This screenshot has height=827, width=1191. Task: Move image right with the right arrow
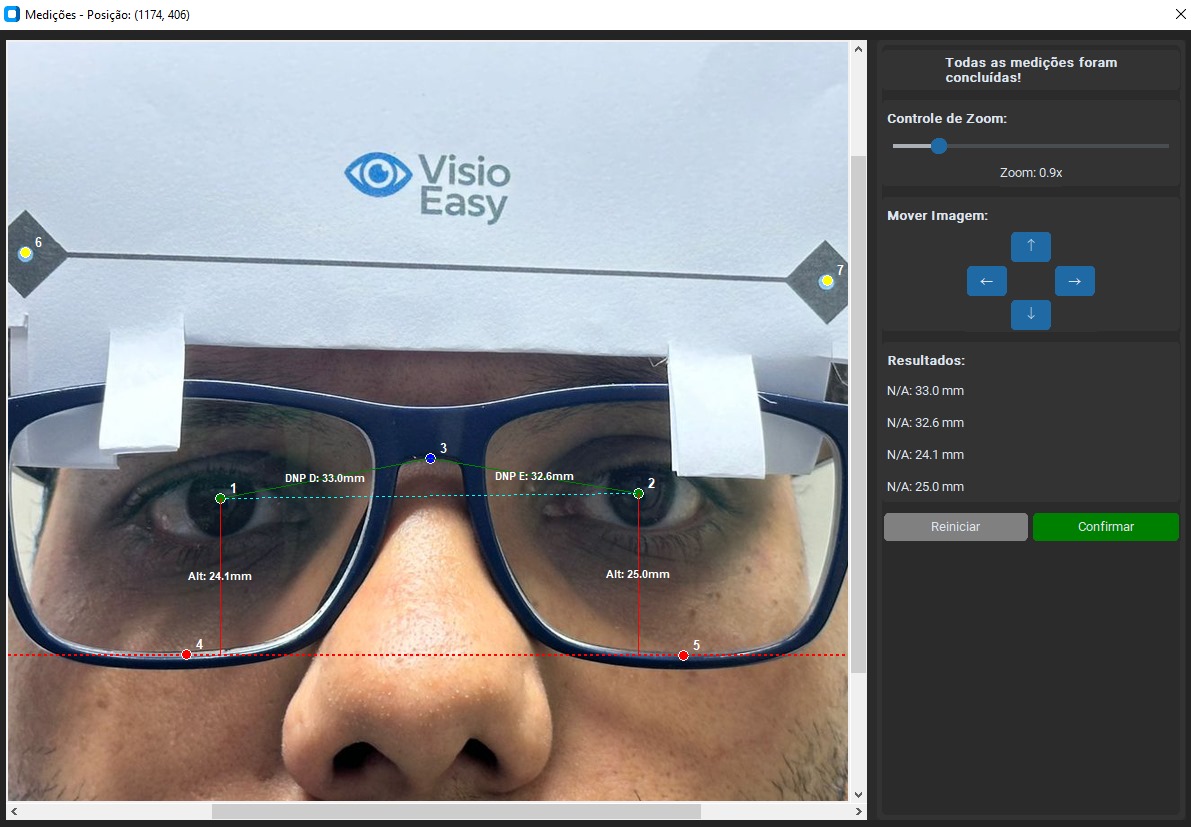pyautogui.click(x=1075, y=281)
